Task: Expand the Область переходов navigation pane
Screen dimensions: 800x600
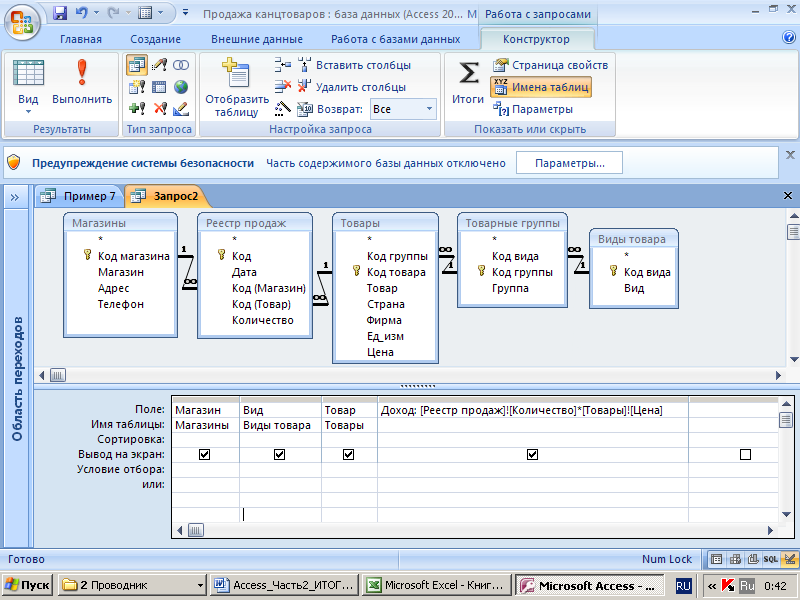Action: 15,197
